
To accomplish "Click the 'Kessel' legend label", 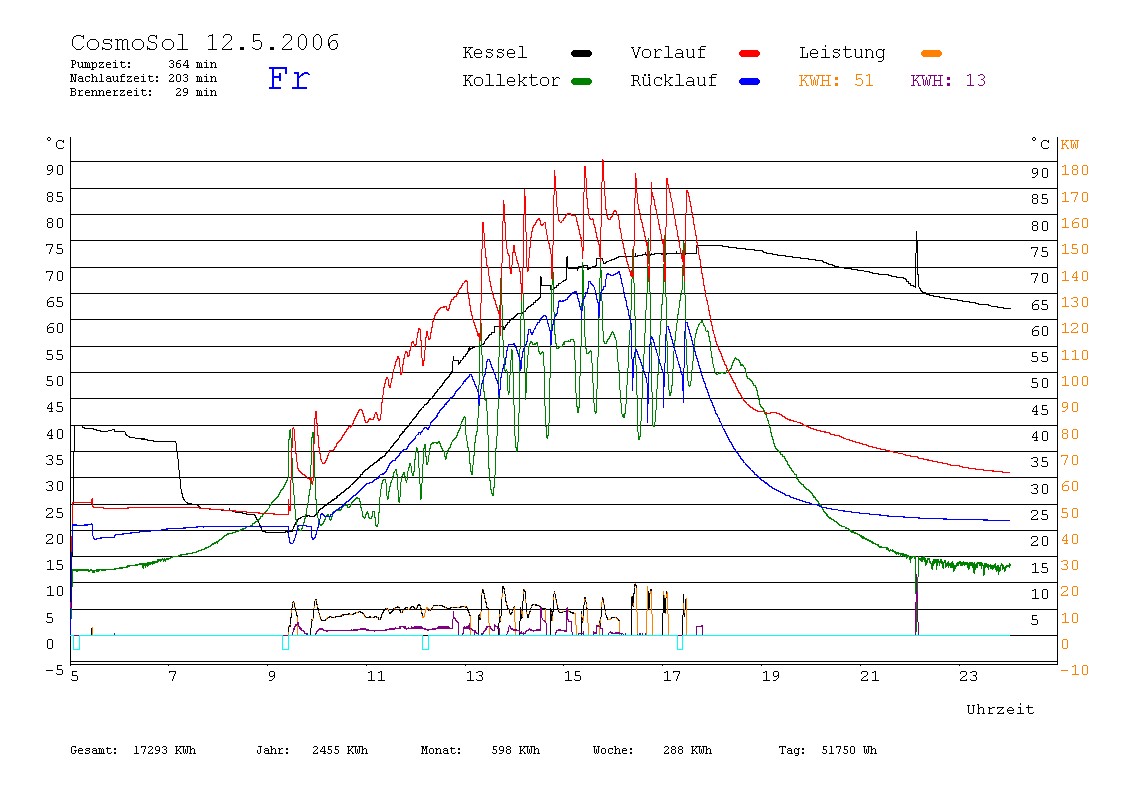I will [x=495, y=53].
